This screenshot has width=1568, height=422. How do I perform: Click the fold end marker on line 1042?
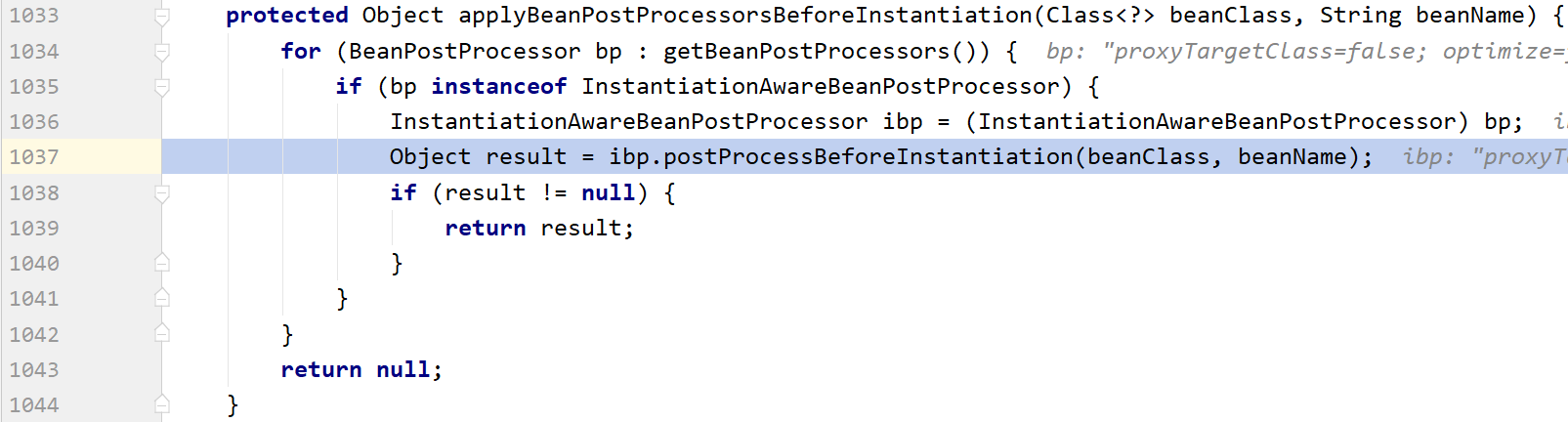[x=162, y=333]
